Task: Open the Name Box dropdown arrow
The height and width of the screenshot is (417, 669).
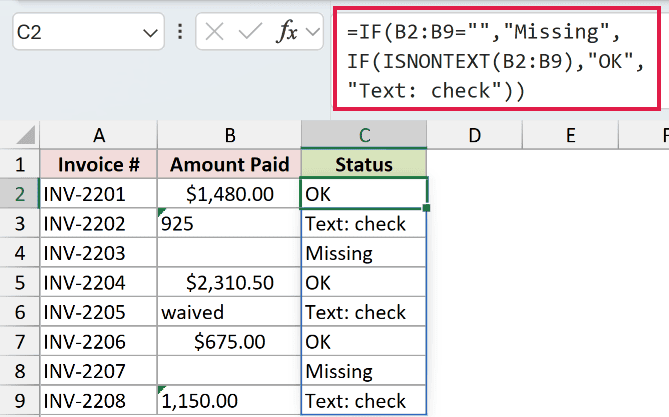Action: click(x=150, y=33)
